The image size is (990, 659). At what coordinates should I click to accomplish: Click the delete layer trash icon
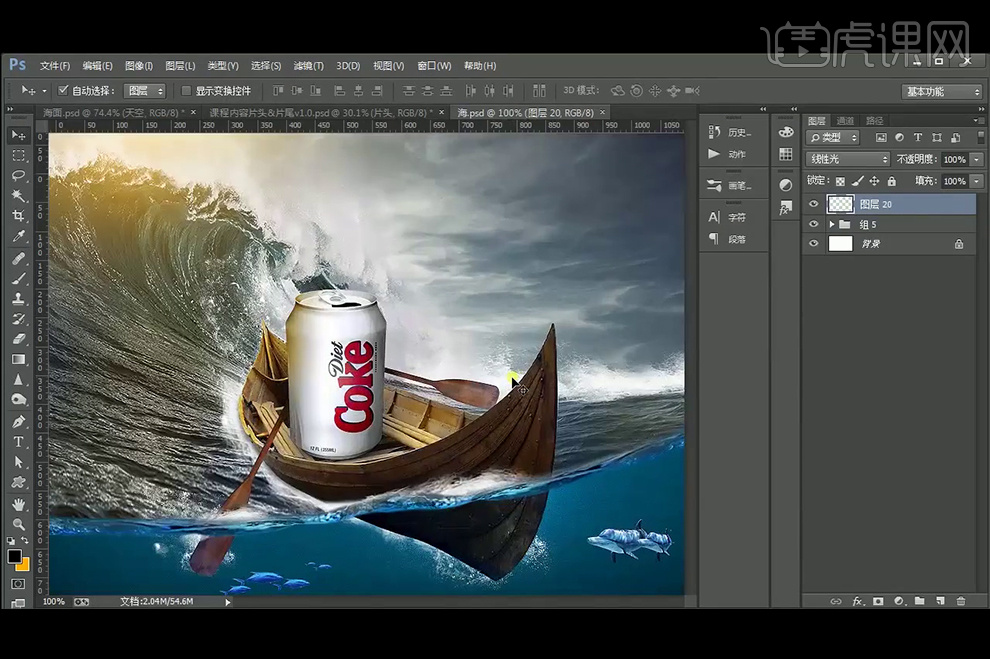(961, 601)
